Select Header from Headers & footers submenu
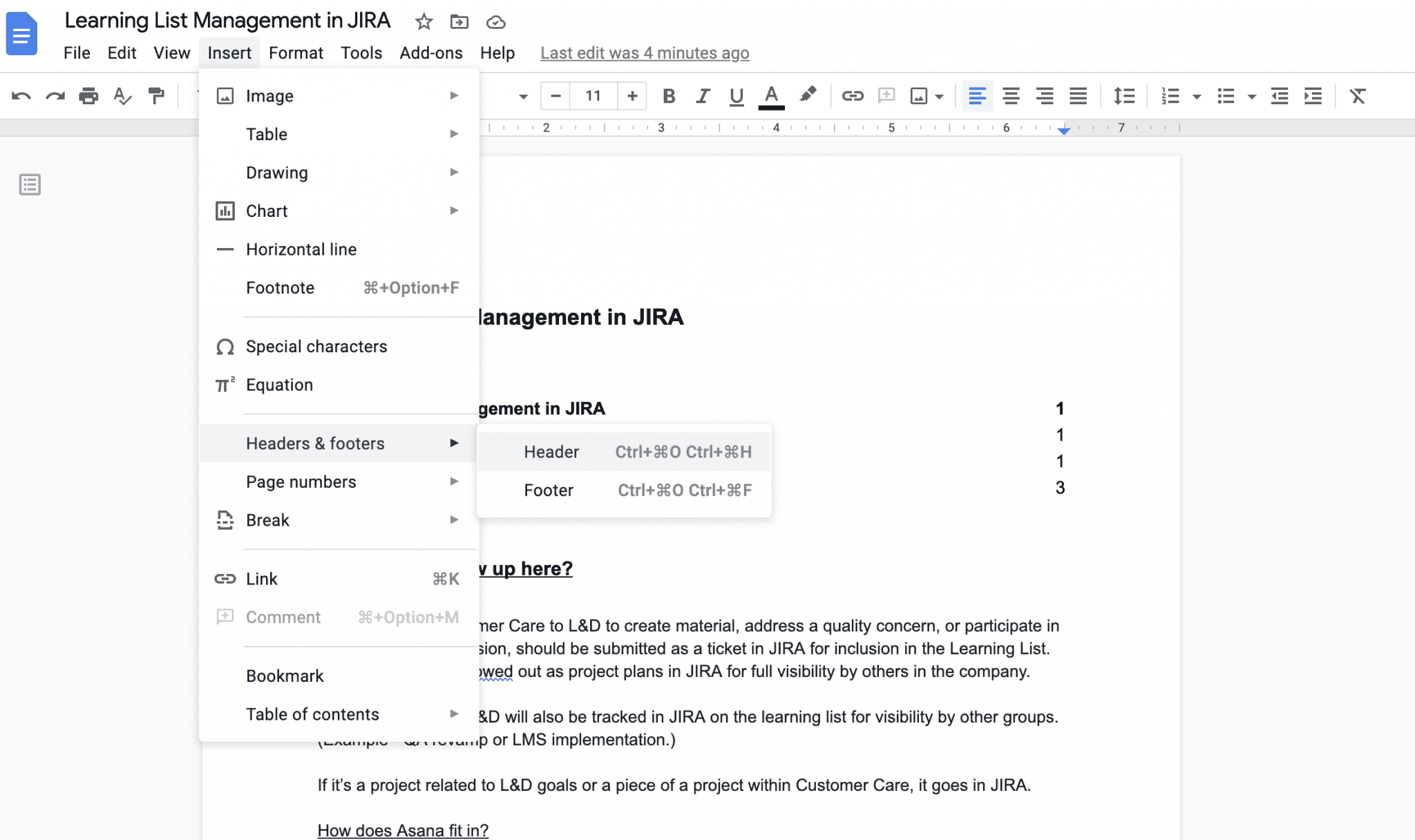Viewport: 1415px width, 840px height. click(x=551, y=451)
